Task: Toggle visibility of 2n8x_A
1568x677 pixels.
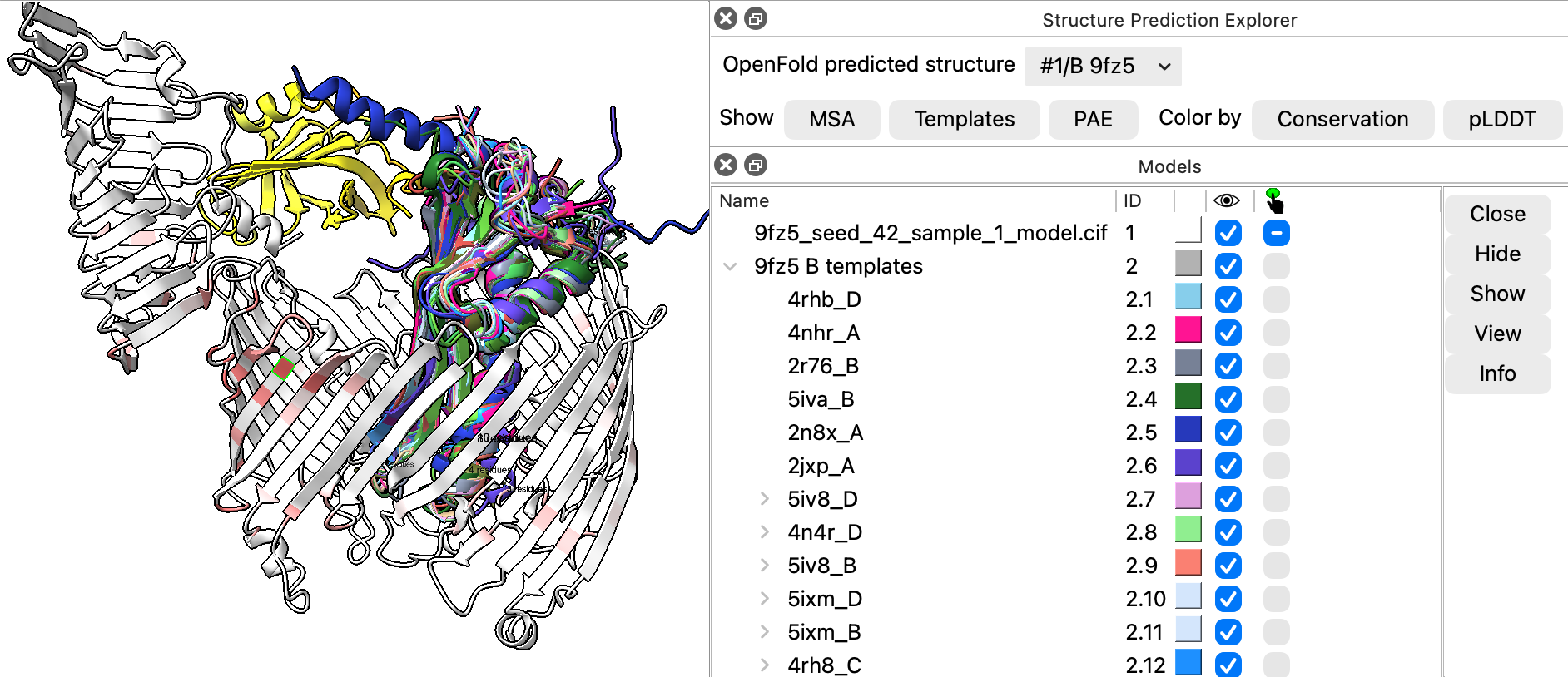Action: (1228, 432)
